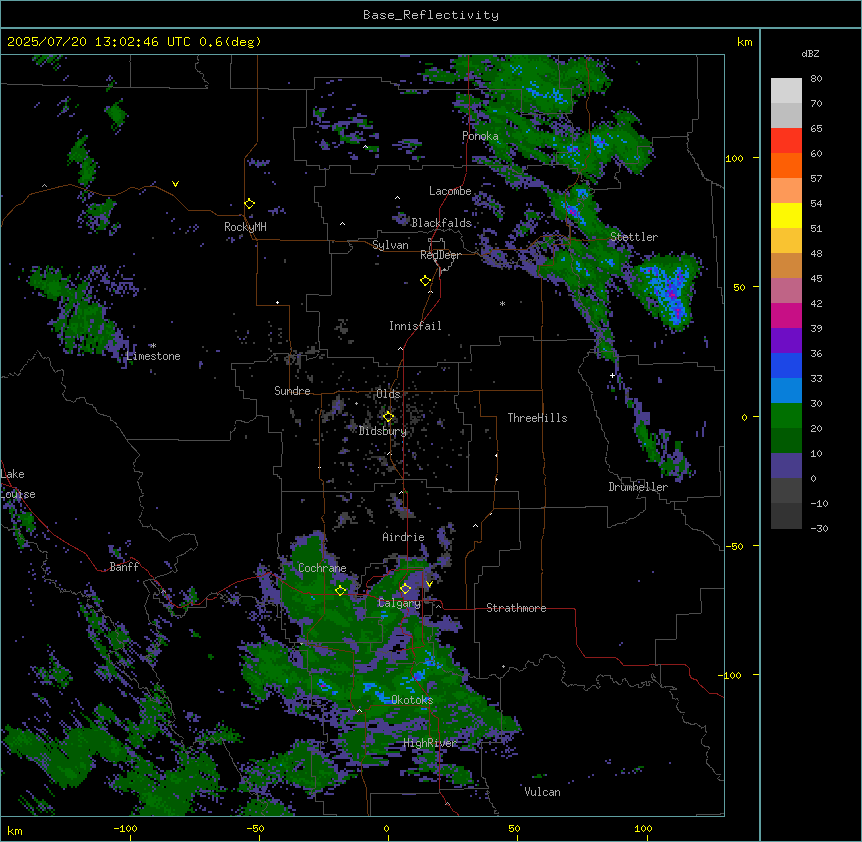Click the Okotoks town label
862x842 pixels.
412,700
